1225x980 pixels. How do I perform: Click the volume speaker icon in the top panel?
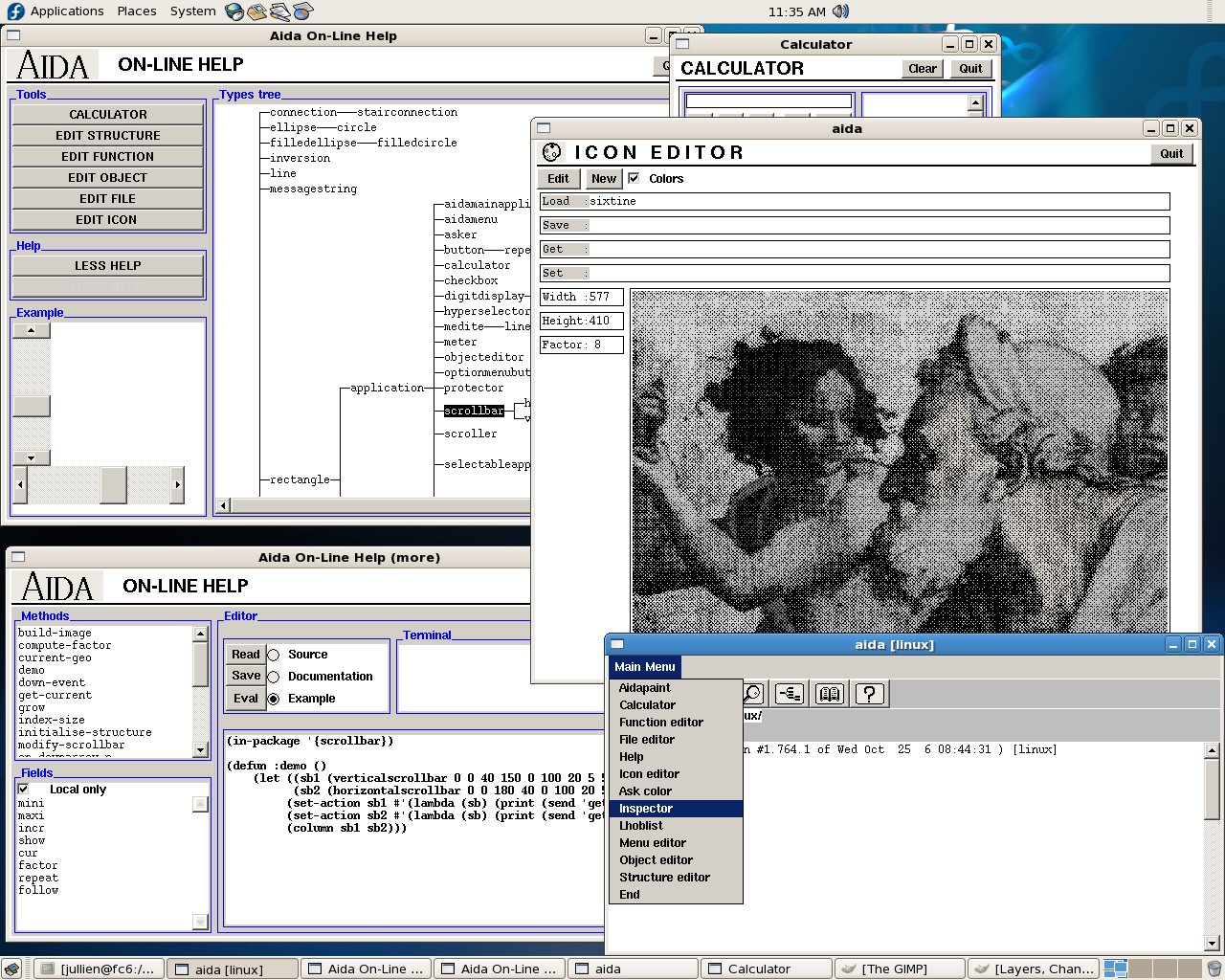(x=840, y=11)
